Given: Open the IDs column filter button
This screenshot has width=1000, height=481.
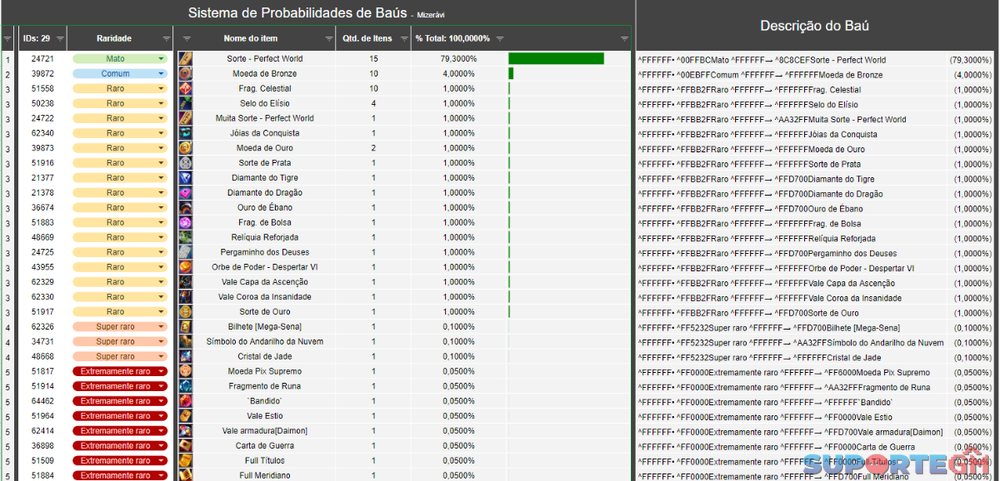Looking at the screenshot, I should [x=60, y=38].
